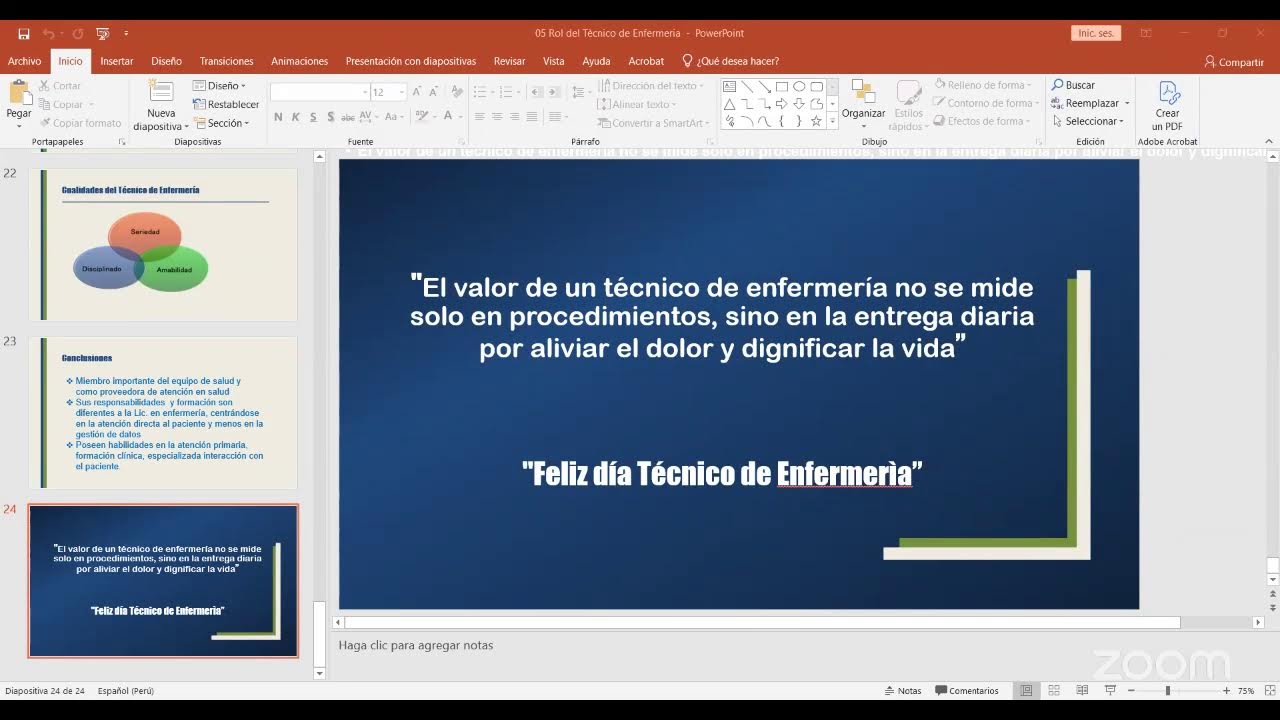1280x720 pixels.
Task: Toggle italic K formatting
Action: pyautogui.click(x=295, y=117)
